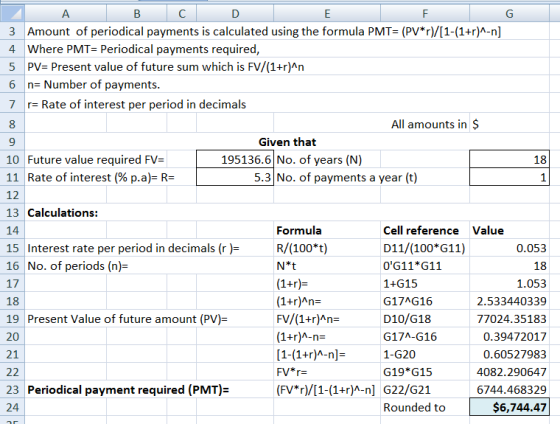The image size is (560, 424).
Task: Click the 'PV= Present value of future sum' text
Action: (x=166, y=67)
